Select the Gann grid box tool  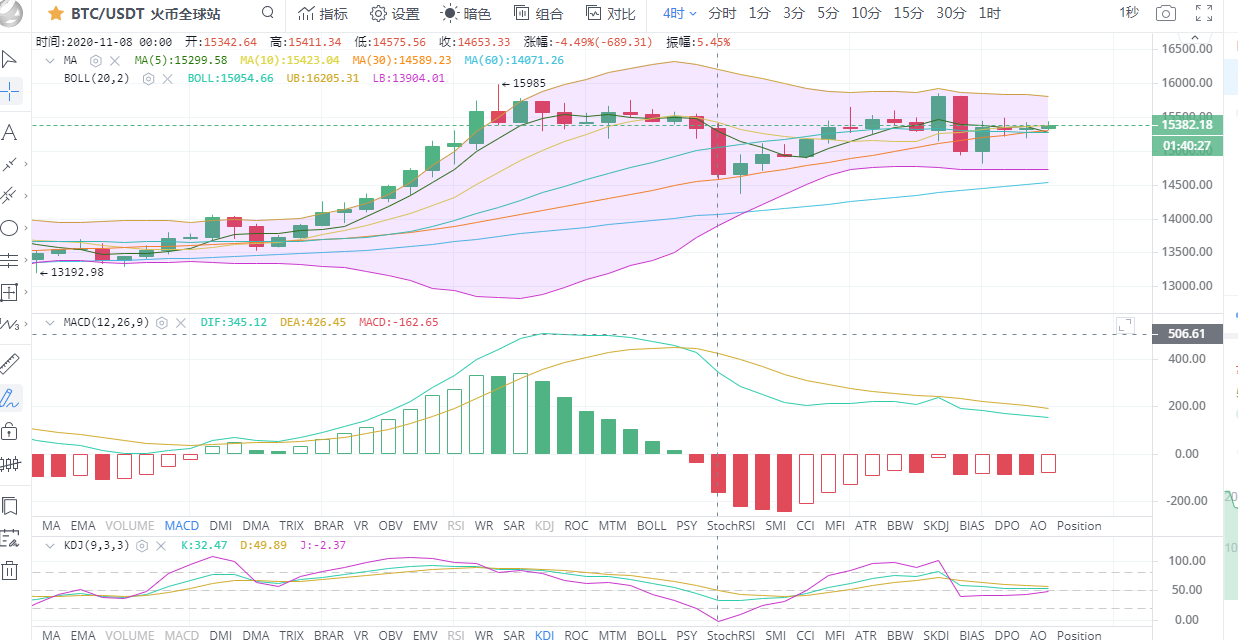pos(9,292)
